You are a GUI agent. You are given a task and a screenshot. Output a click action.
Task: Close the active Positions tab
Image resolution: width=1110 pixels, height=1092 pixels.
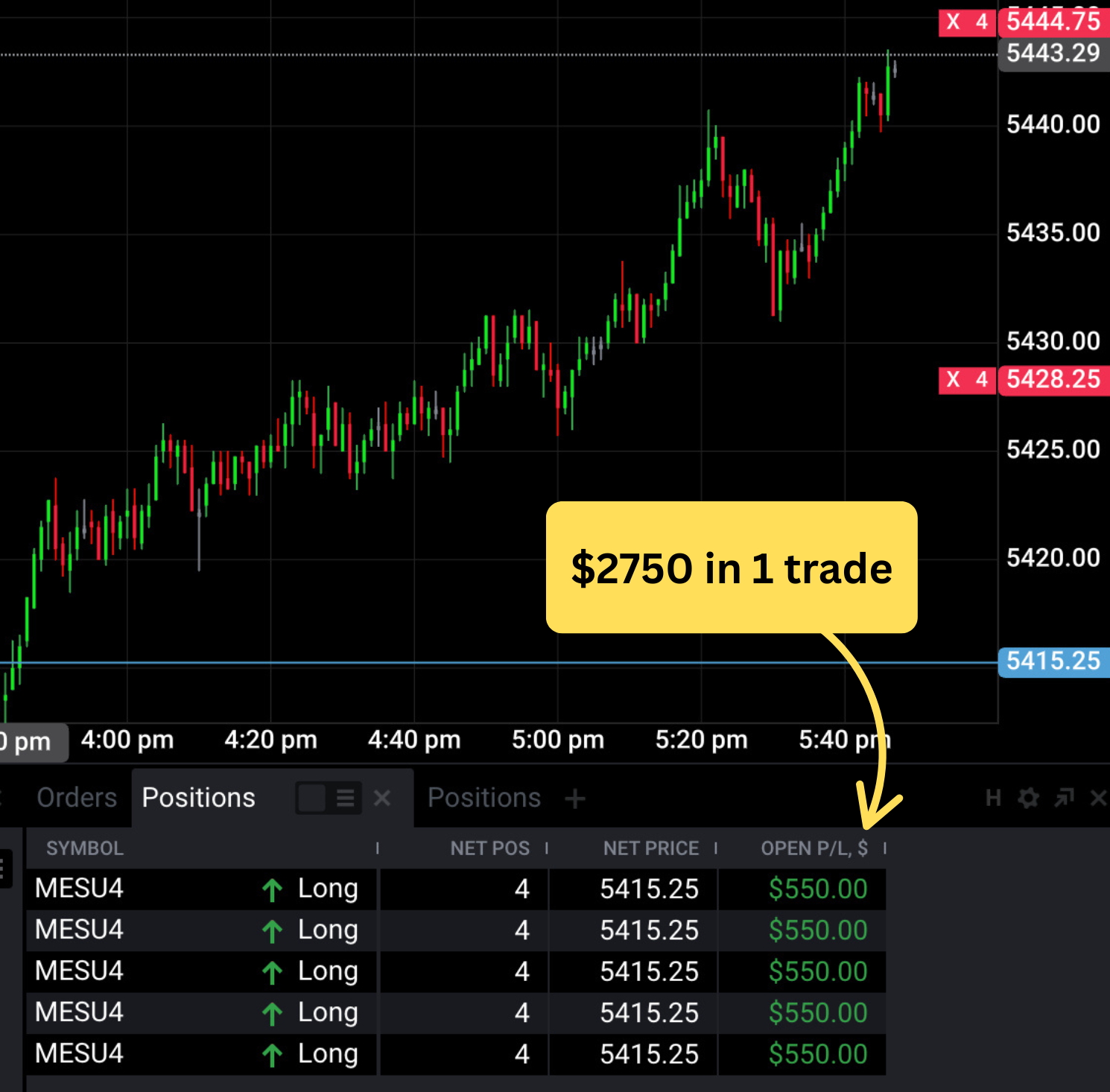coord(382,799)
